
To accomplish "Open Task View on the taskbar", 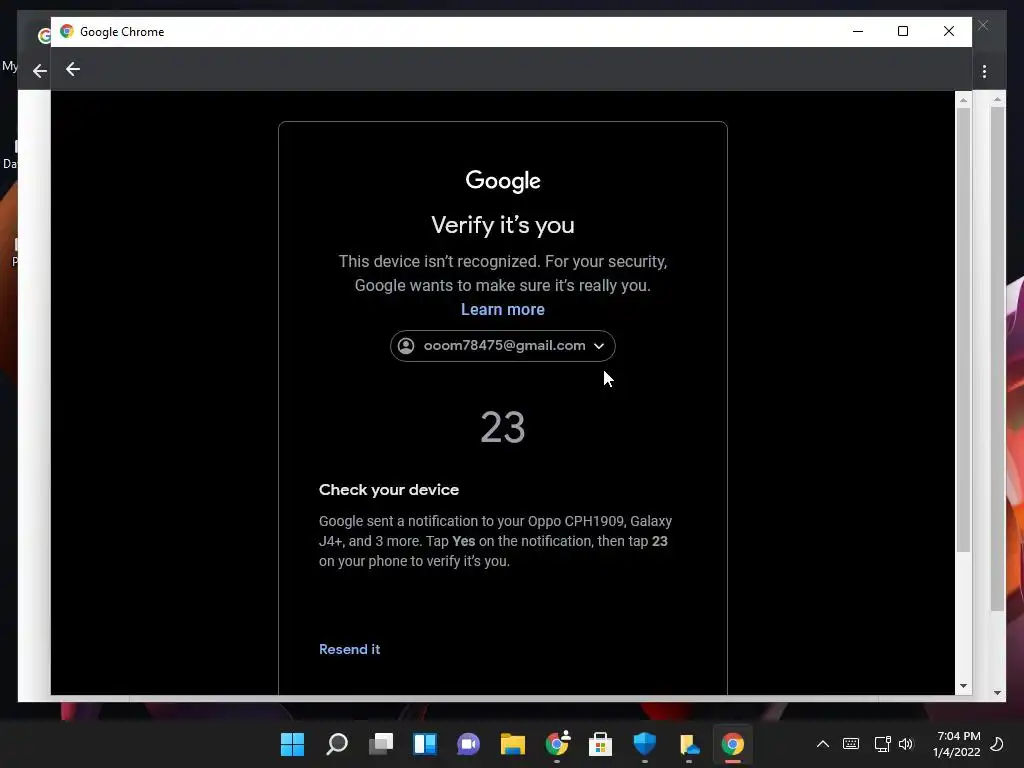I will point(381,744).
